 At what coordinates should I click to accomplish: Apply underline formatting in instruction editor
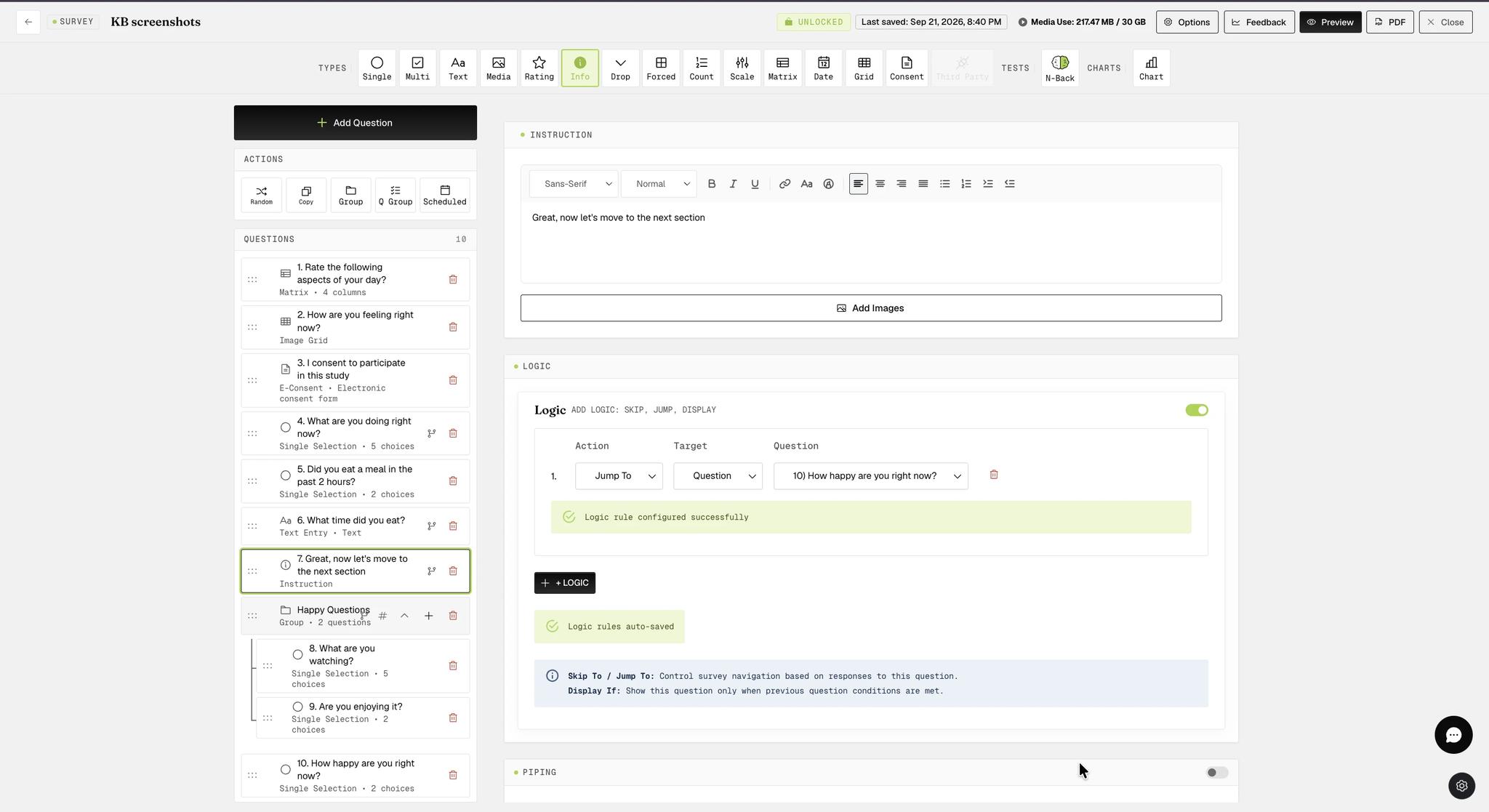[755, 184]
